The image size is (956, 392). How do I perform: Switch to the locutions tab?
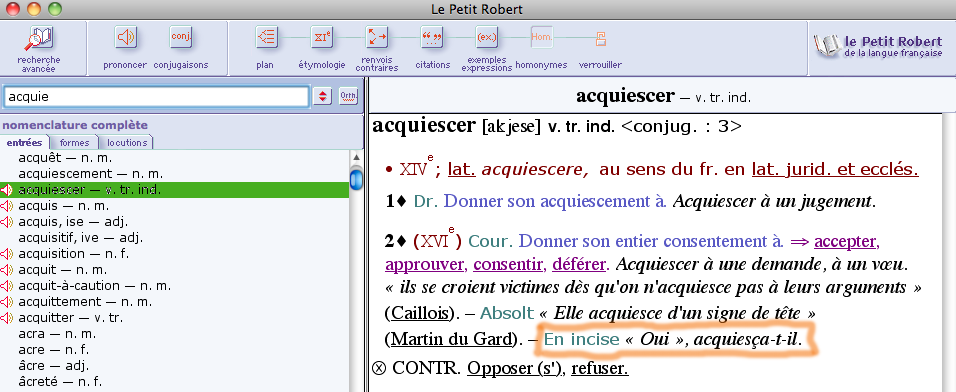[127, 143]
